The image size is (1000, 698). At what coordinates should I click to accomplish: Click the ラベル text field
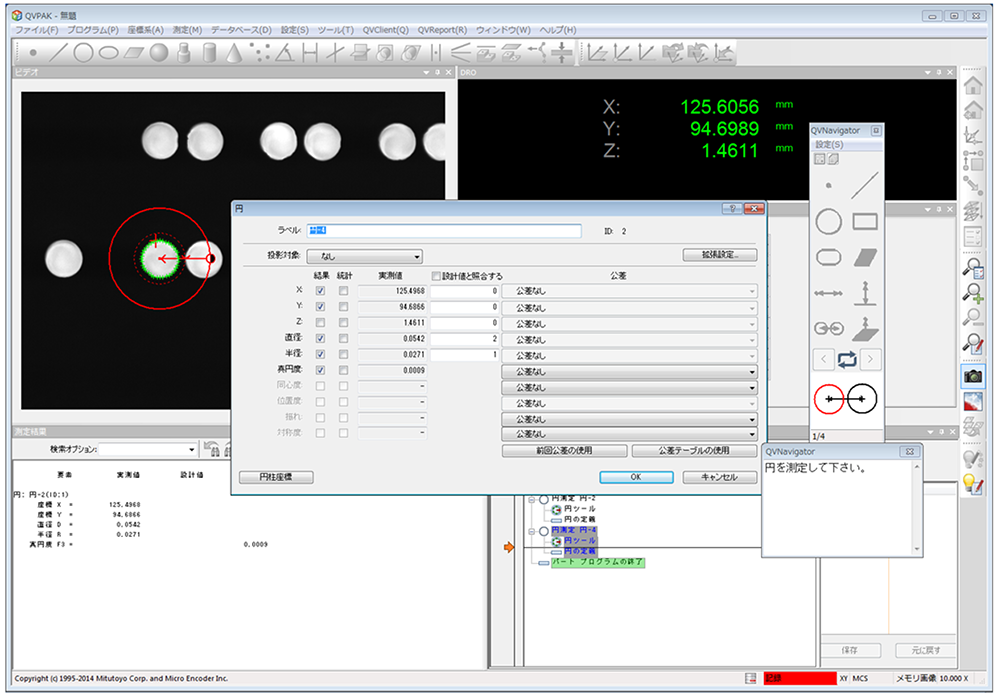443,231
